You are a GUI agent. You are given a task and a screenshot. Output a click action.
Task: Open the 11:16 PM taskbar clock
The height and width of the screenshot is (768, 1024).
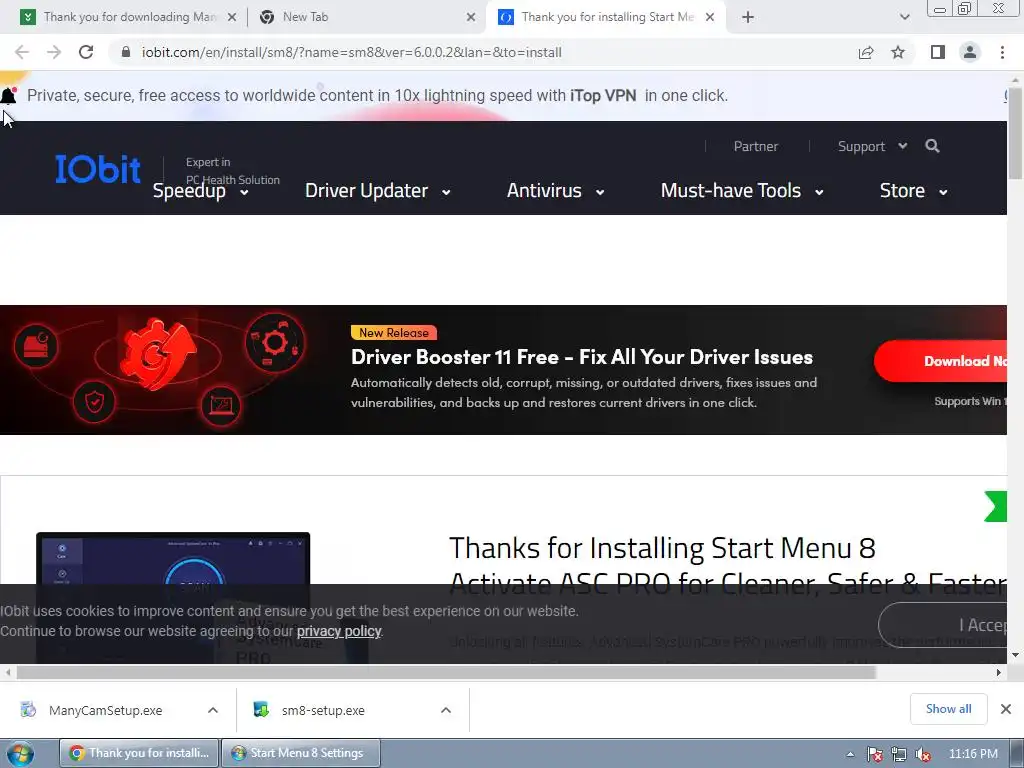click(x=973, y=754)
